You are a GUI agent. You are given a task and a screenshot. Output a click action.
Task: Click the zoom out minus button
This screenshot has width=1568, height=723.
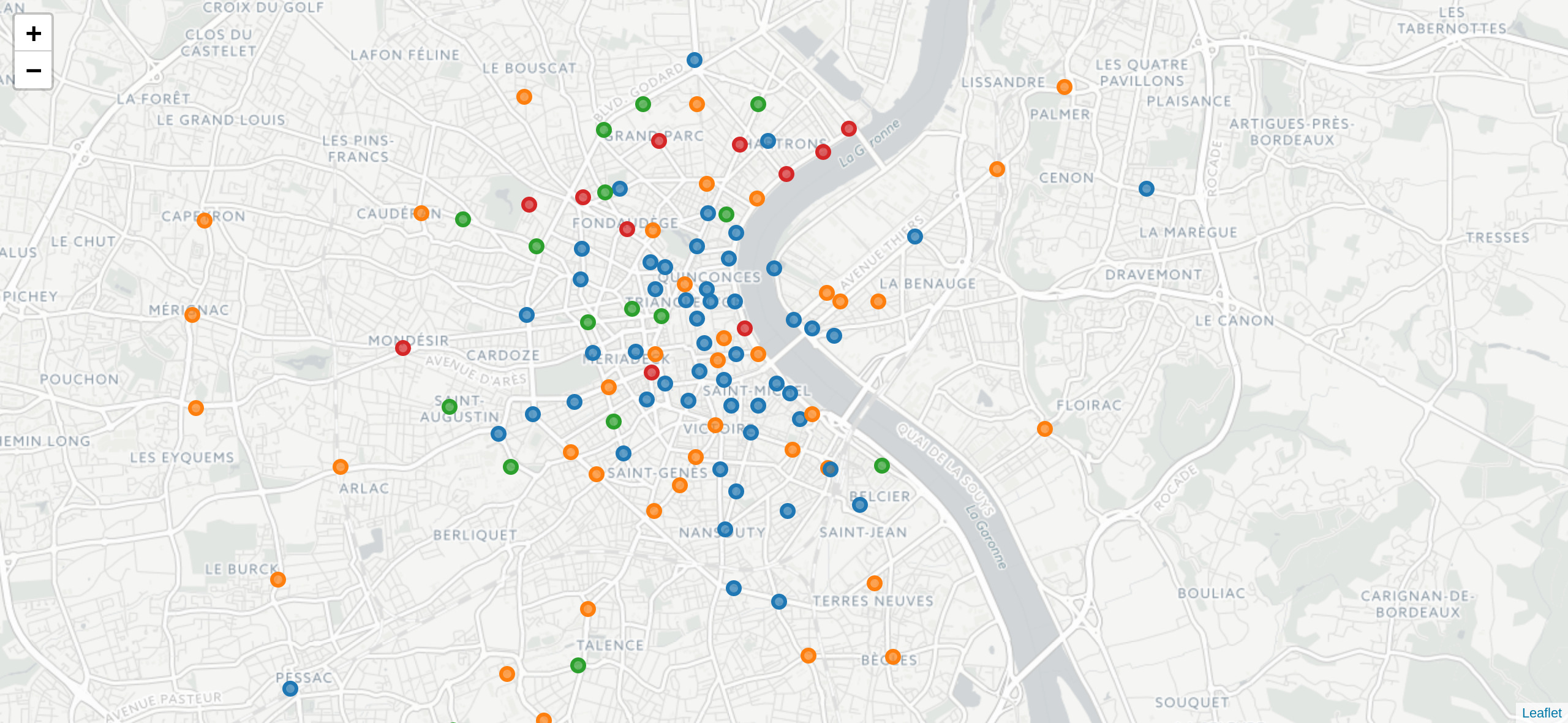pyautogui.click(x=34, y=70)
